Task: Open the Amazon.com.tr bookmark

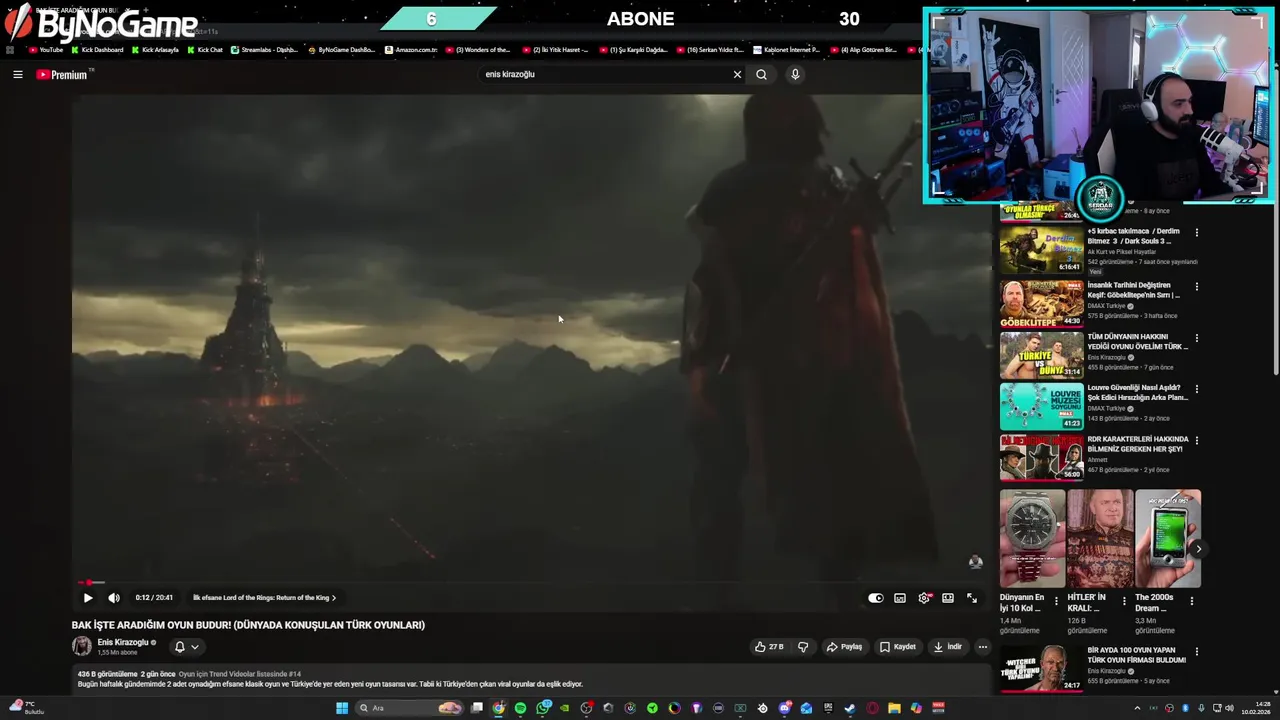Action: (x=412, y=50)
